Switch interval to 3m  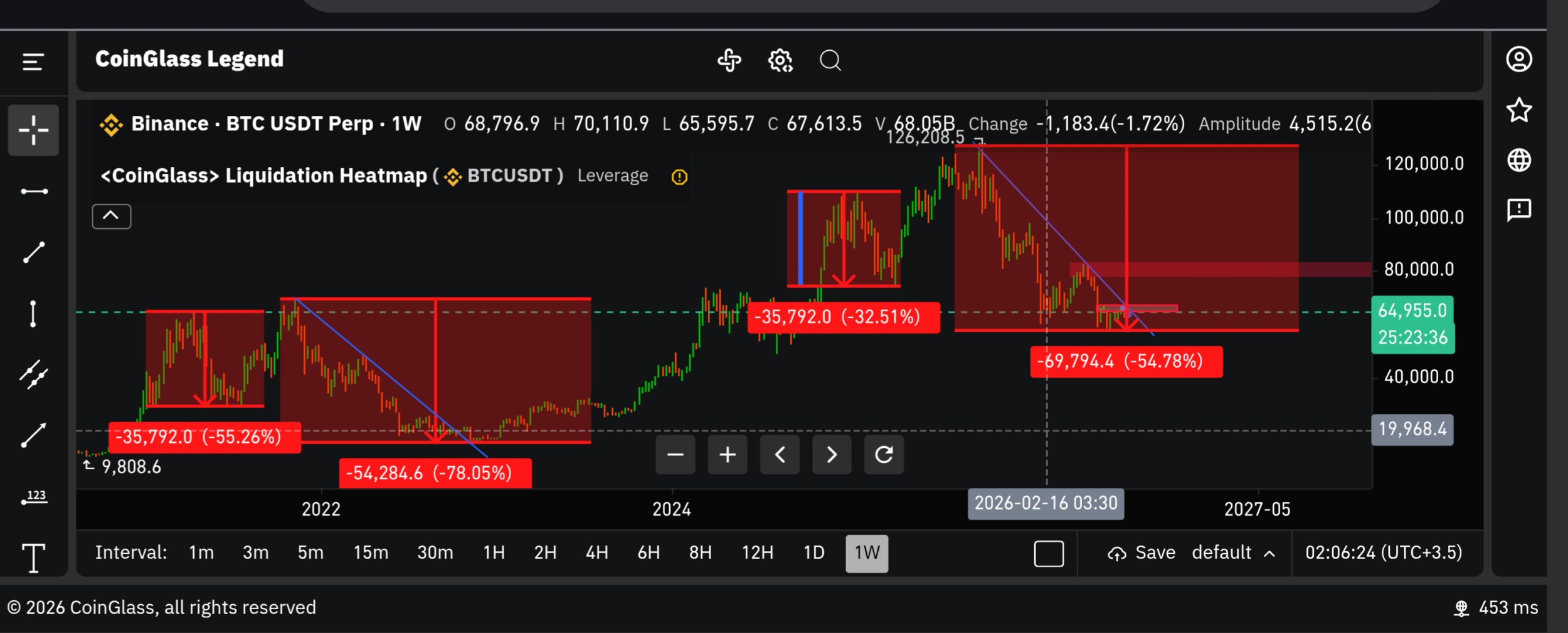pos(256,553)
